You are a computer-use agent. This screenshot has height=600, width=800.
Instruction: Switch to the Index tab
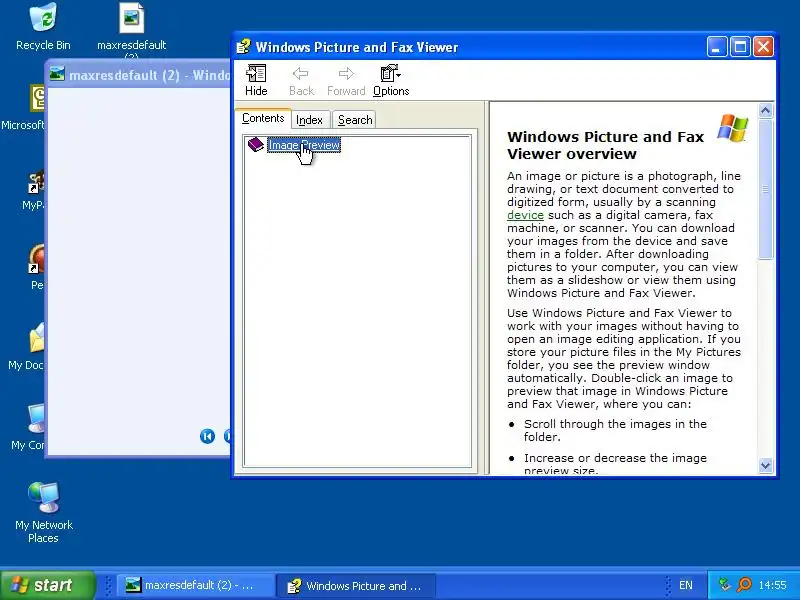[309, 120]
